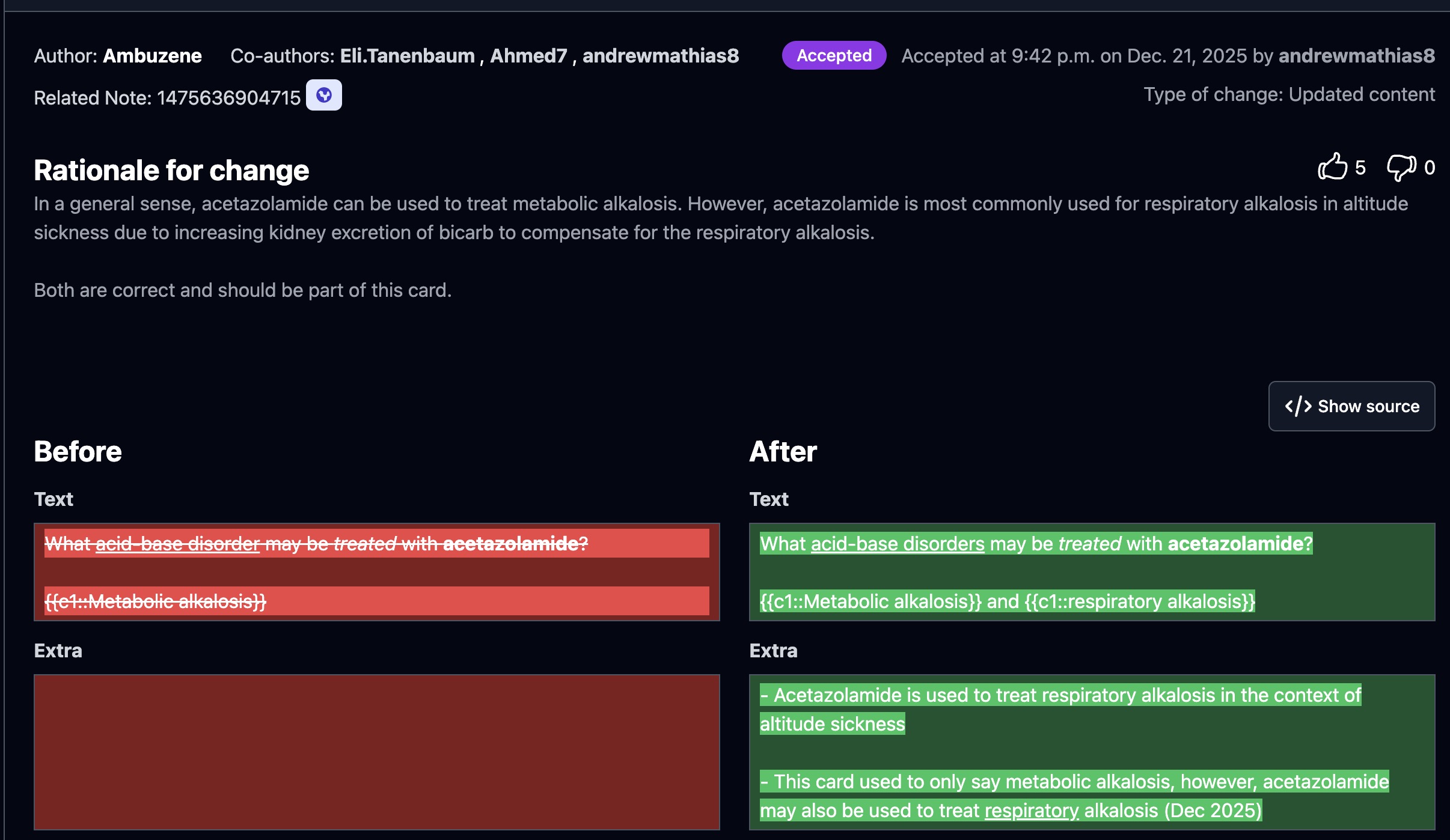Open co-author andrewmathias8's profile

click(x=660, y=56)
